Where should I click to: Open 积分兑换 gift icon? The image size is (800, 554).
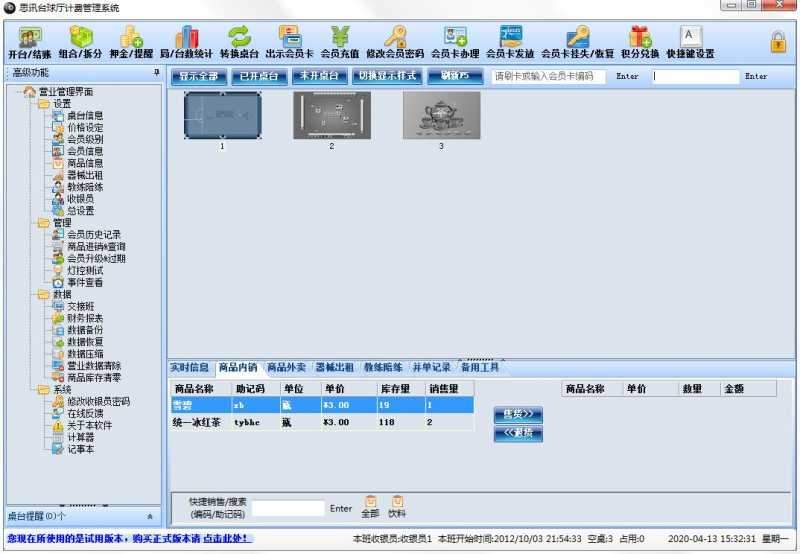click(x=639, y=42)
